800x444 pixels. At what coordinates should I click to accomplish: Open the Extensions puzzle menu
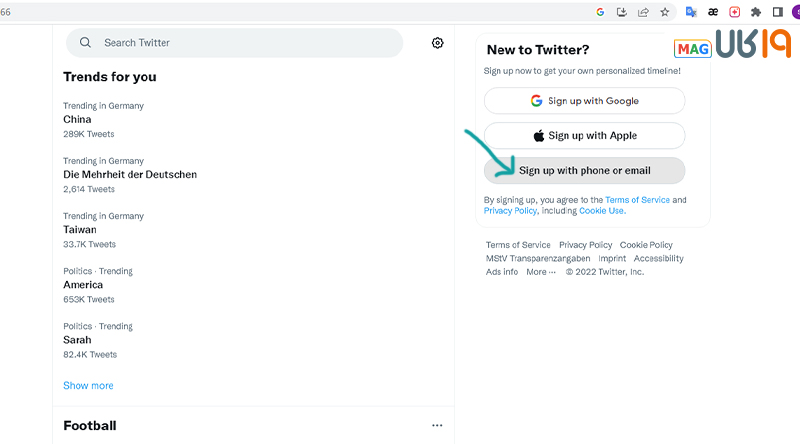click(756, 12)
